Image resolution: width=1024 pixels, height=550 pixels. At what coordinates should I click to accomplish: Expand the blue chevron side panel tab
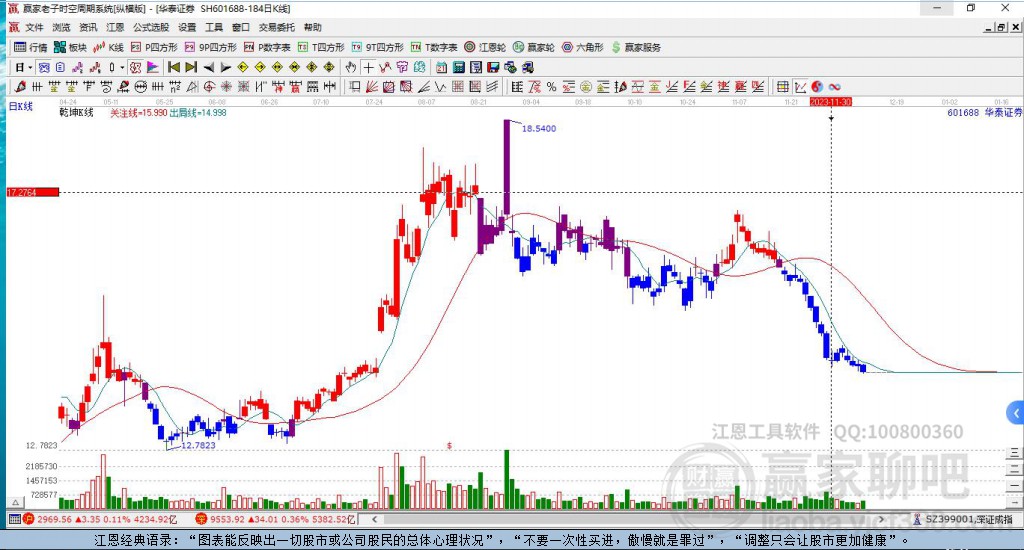coord(1015,413)
